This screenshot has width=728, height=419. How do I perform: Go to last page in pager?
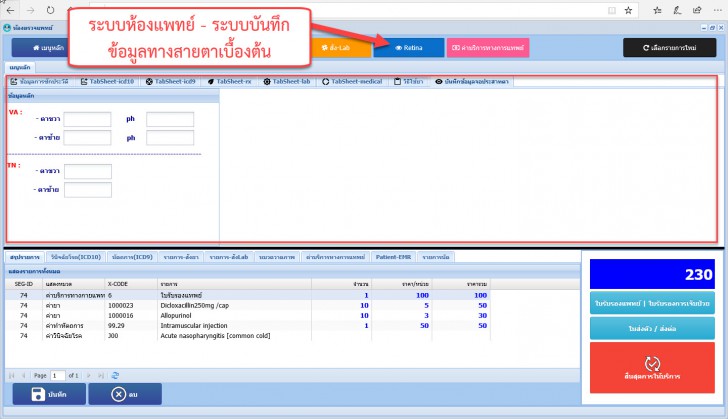(x=100, y=375)
